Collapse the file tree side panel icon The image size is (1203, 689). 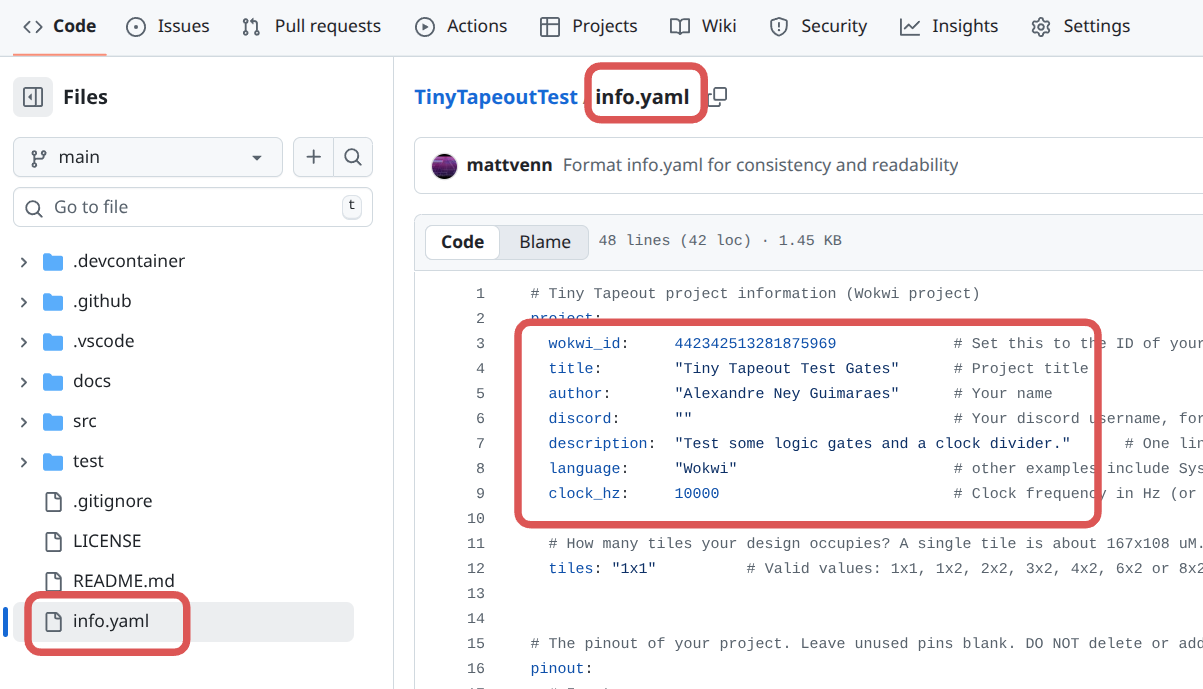point(33,97)
